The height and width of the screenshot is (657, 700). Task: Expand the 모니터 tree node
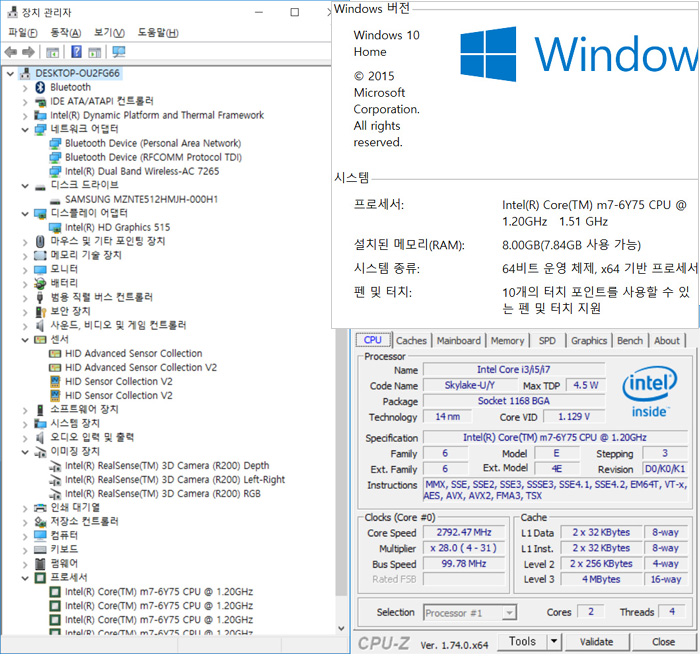coord(25,270)
